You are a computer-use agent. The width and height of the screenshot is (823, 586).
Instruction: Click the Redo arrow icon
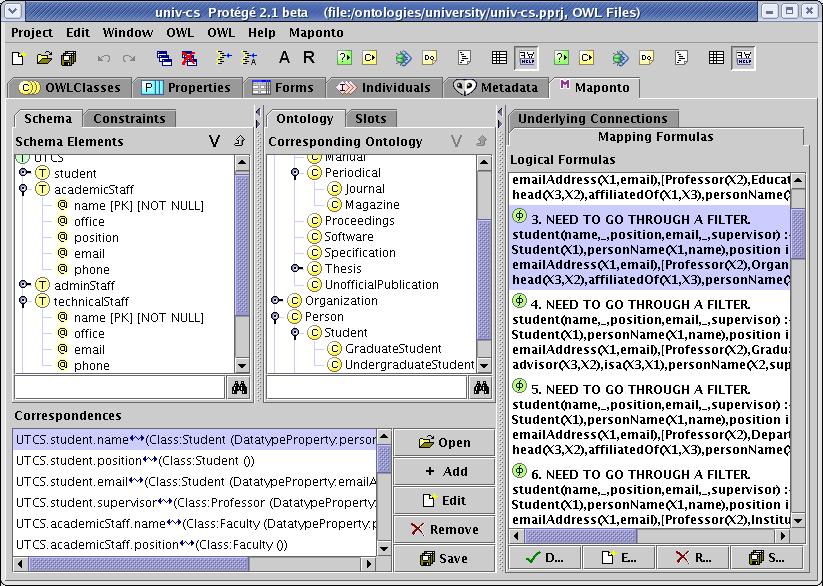coord(129,58)
